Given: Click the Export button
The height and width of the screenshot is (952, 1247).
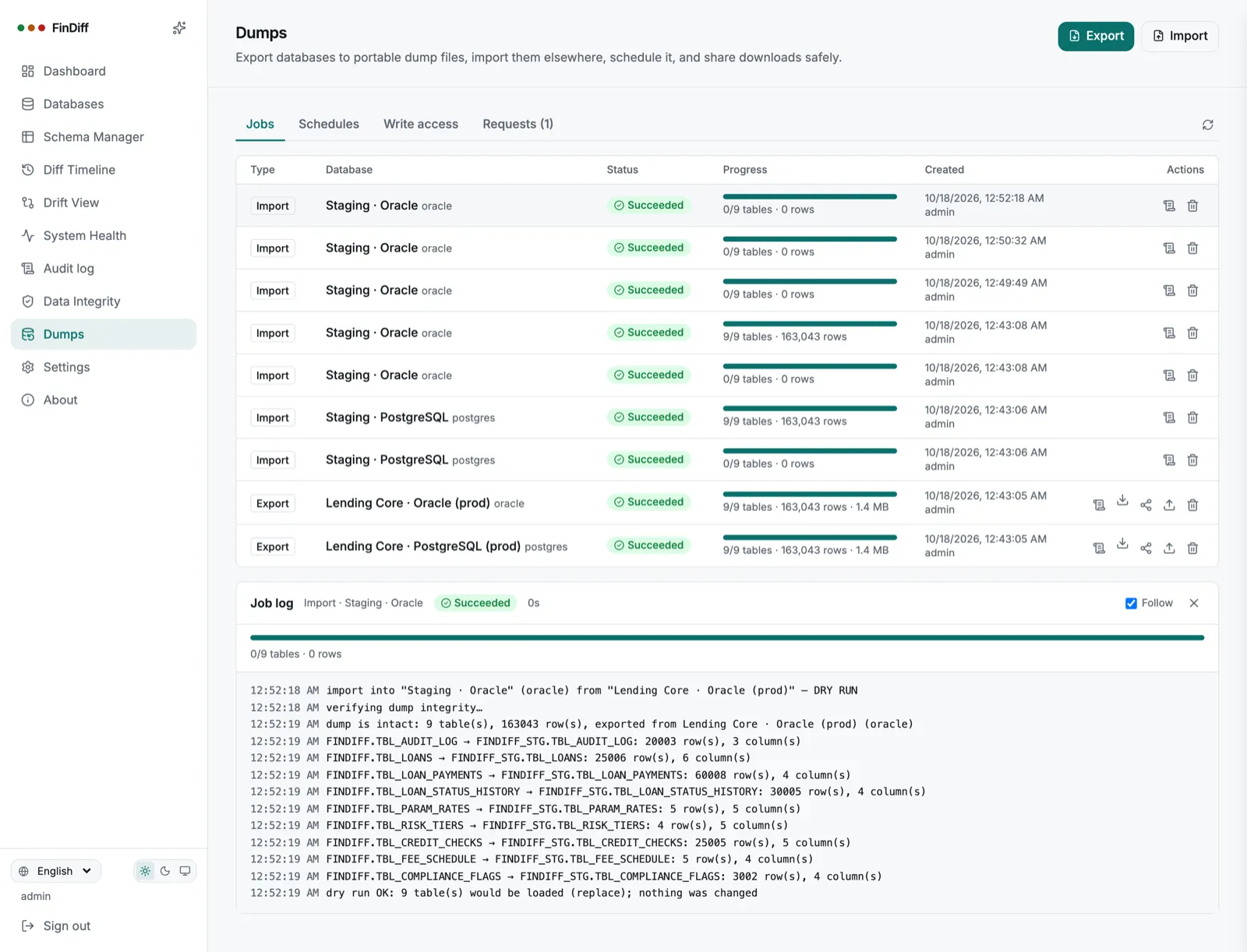Looking at the screenshot, I should 1096,36.
